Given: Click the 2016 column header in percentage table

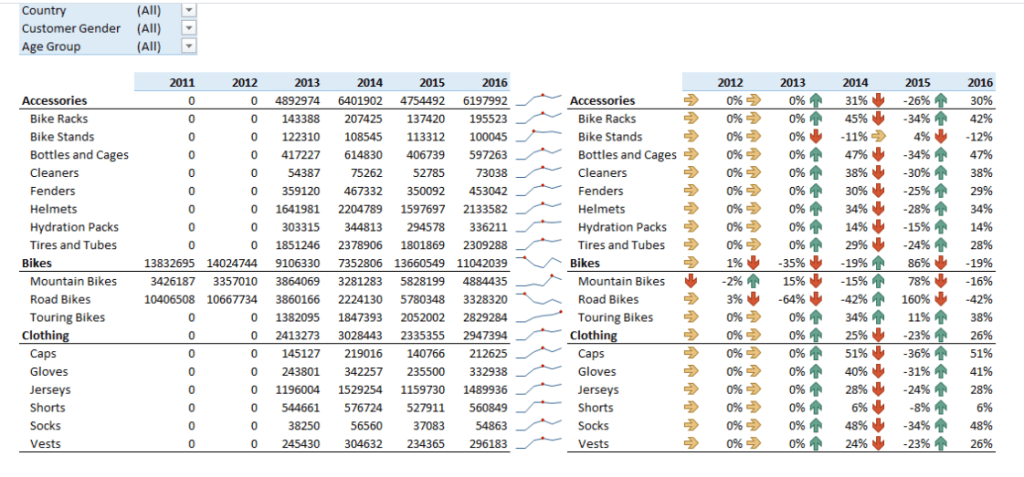Looking at the screenshot, I should [x=980, y=82].
